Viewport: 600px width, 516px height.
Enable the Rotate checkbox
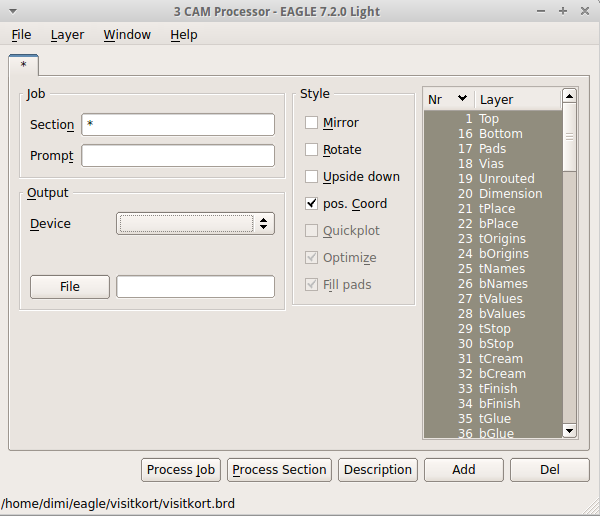click(311, 150)
